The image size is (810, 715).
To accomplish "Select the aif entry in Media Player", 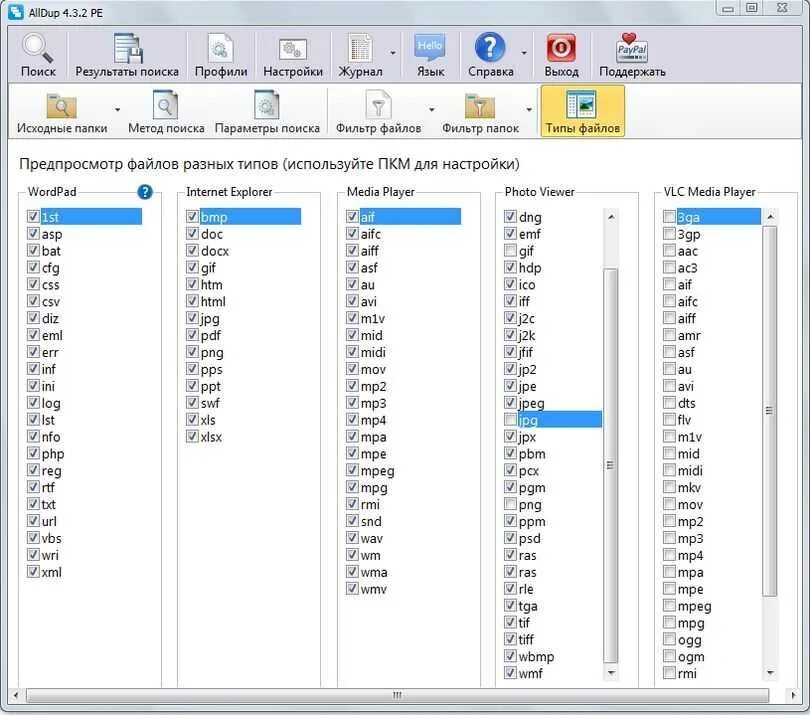I will 410,217.
